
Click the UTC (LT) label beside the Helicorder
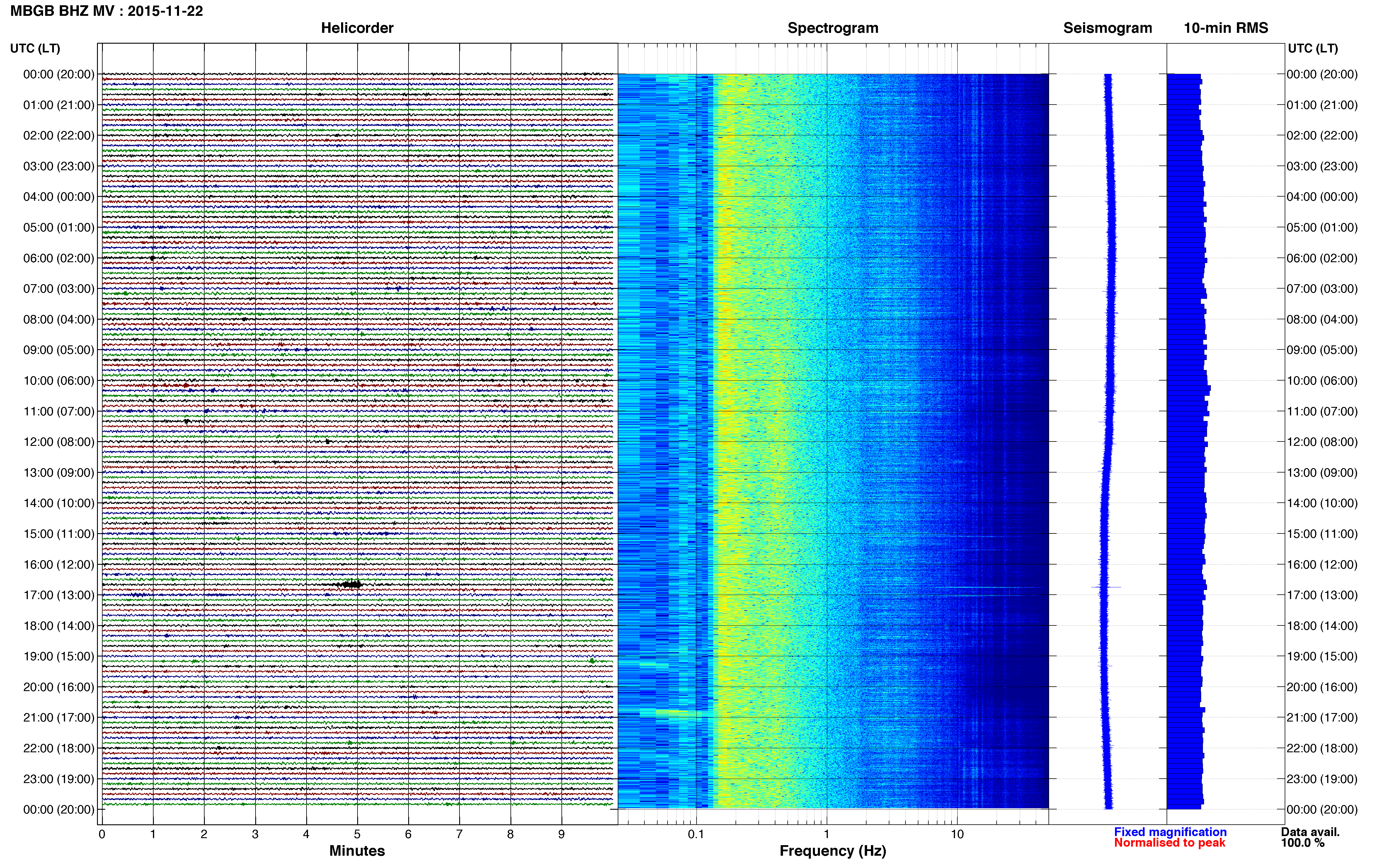click(35, 48)
